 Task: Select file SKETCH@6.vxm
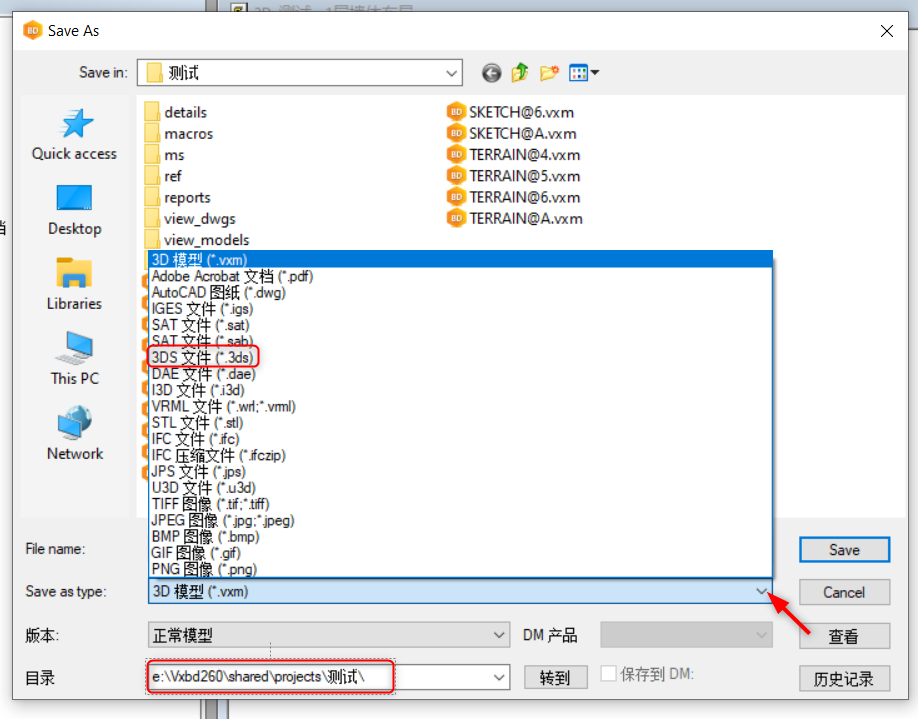tap(510, 112)
